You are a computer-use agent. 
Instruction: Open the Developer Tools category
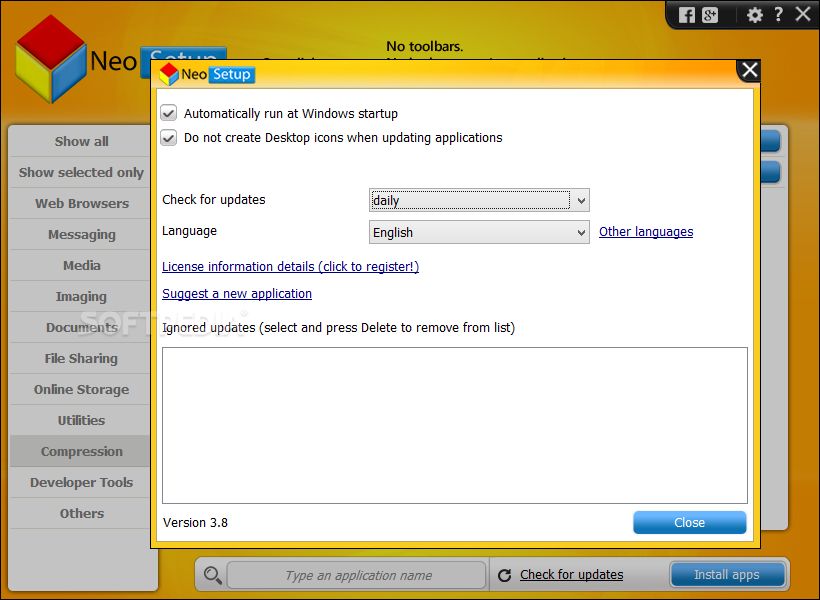81,482
